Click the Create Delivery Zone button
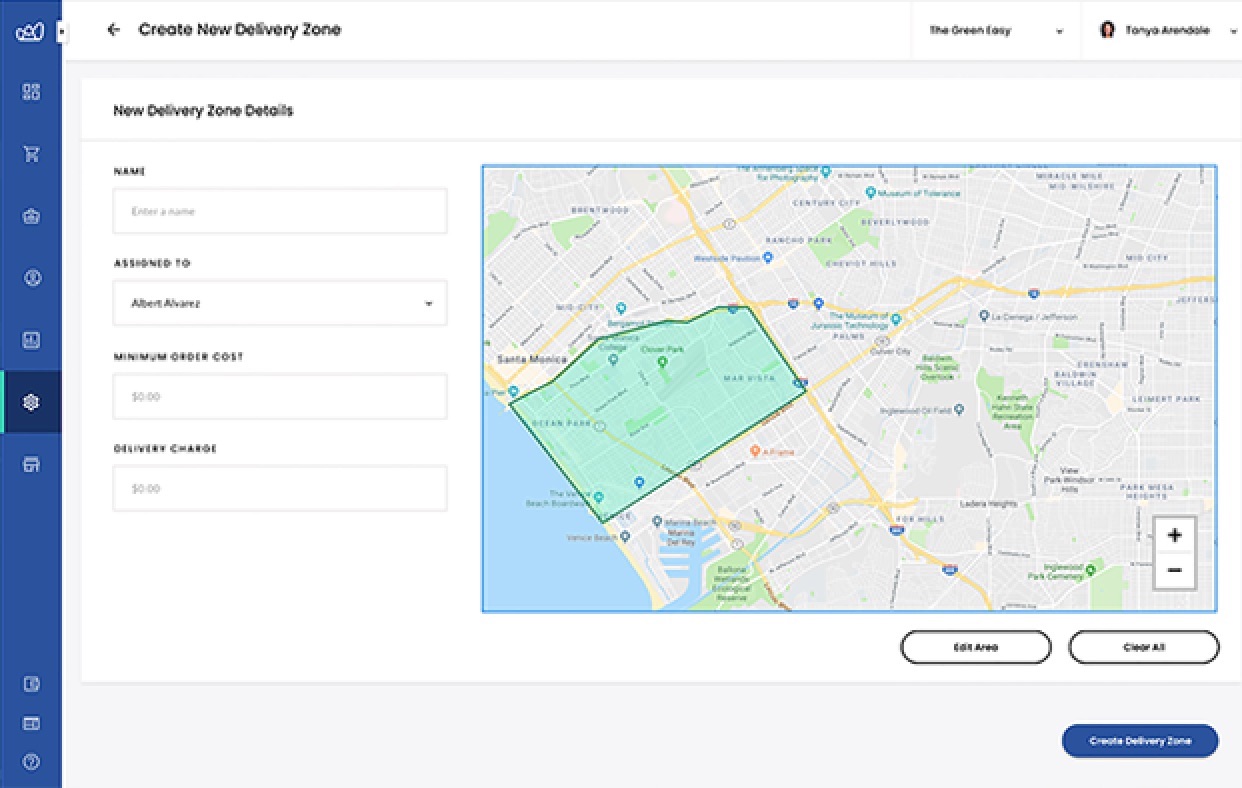Image resolution: width=1242 pixels, height=788 pixels. [1140, 741]
